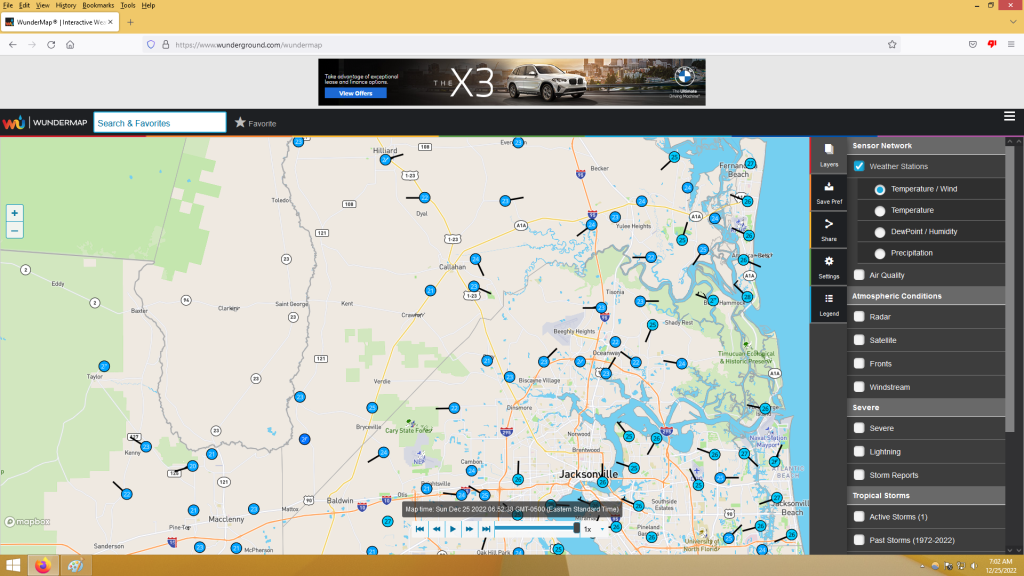This screenshot has width=1024, height=576.
Task: Open the History menu
Action: (x=65, y=5)
